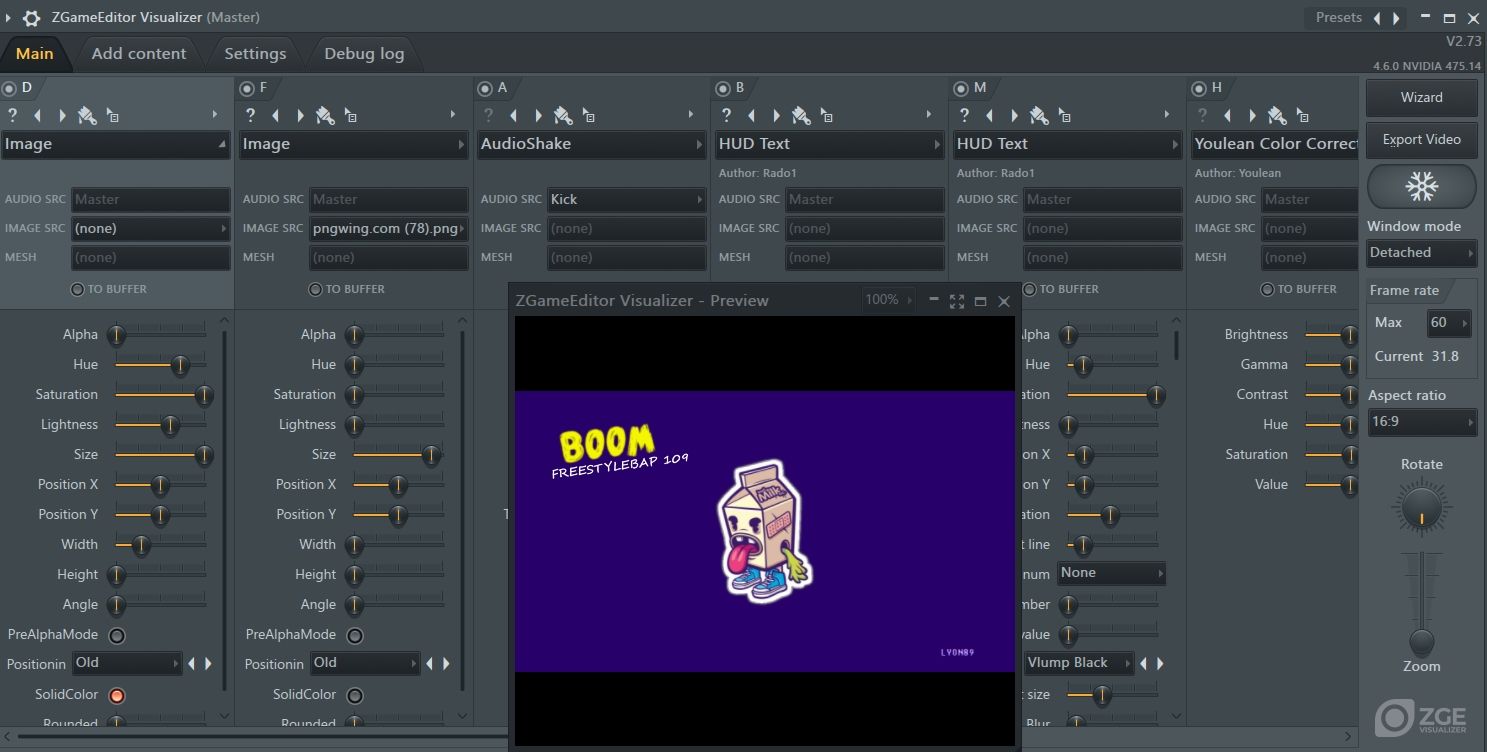The width and height of the screenshot is (1487, 752).
Task: Enable TO BUFFER for layer D
Action: click(x=78, y=289)
